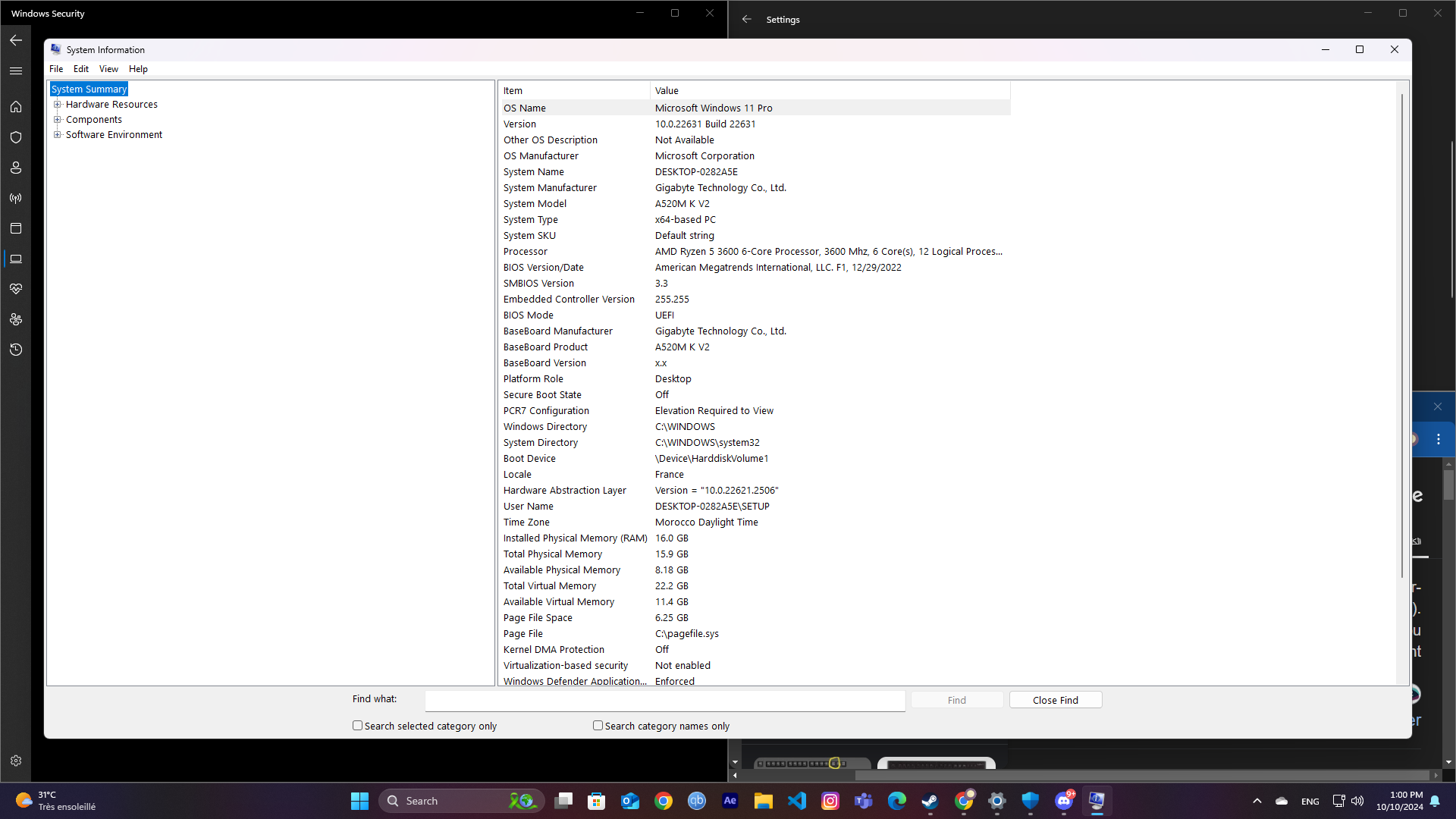The height and width of the screenshot is (819, 1456).
Task: Toggle the sidebar hamburger menu
Action: click(16, 71)
